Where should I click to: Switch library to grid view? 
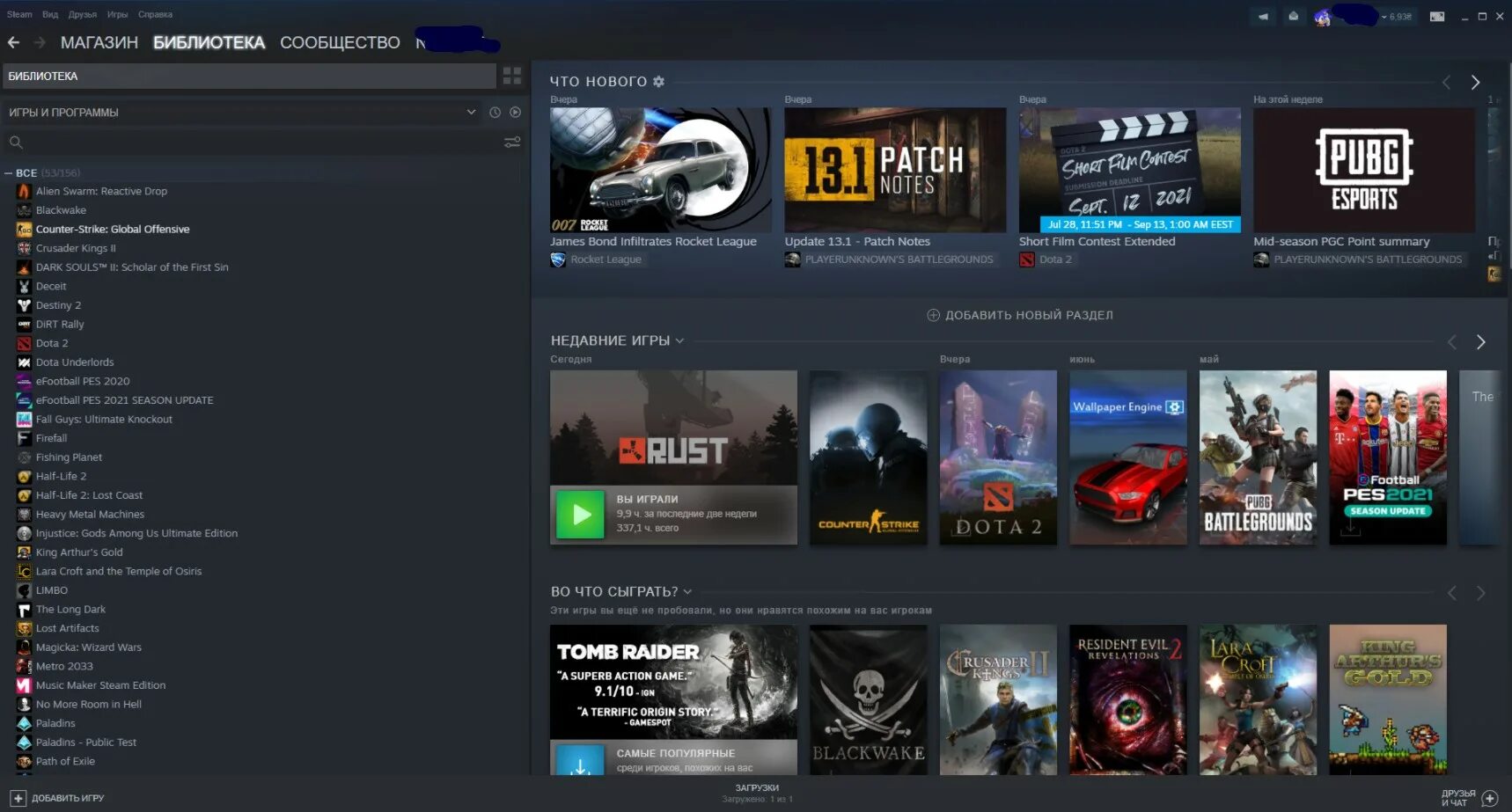pyautogui.click(x=512, y=76)
